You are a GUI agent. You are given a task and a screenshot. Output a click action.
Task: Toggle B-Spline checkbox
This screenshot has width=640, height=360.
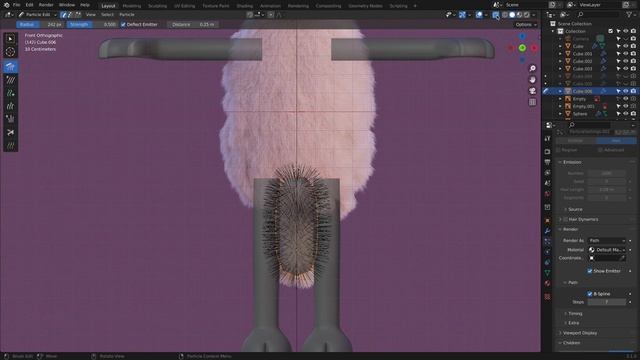pos(590,294)
